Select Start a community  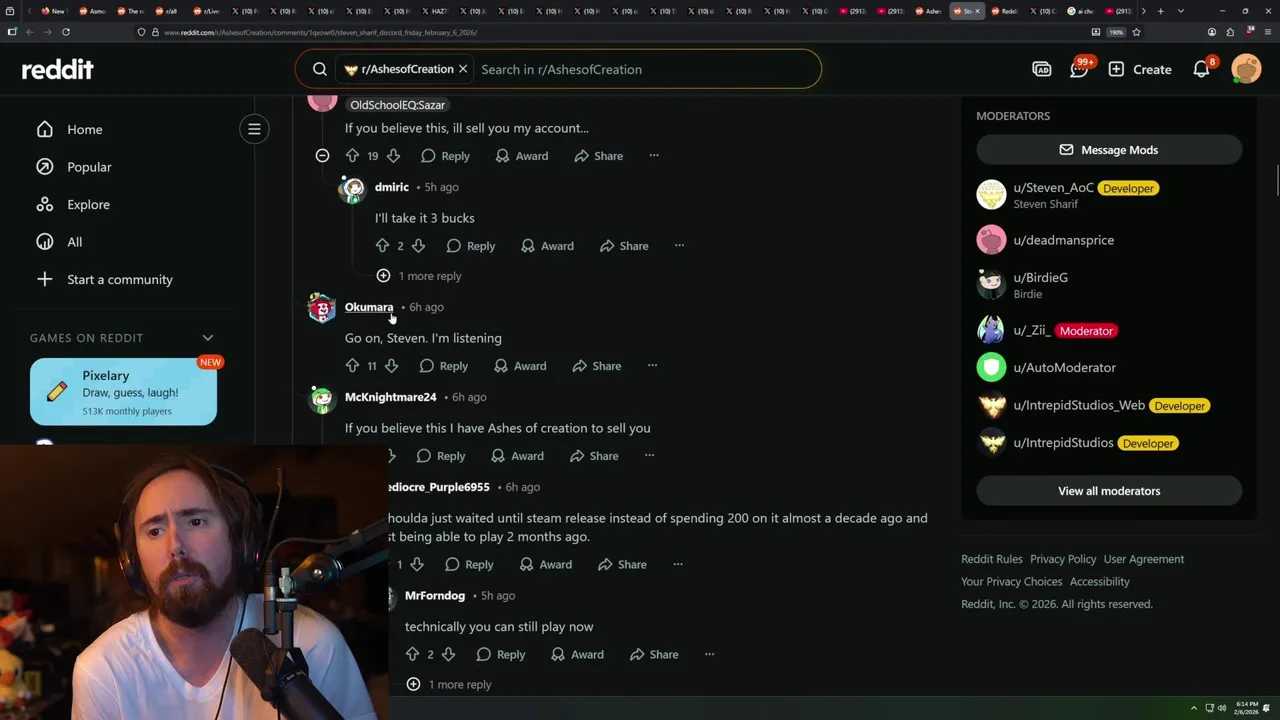[120, 280]
